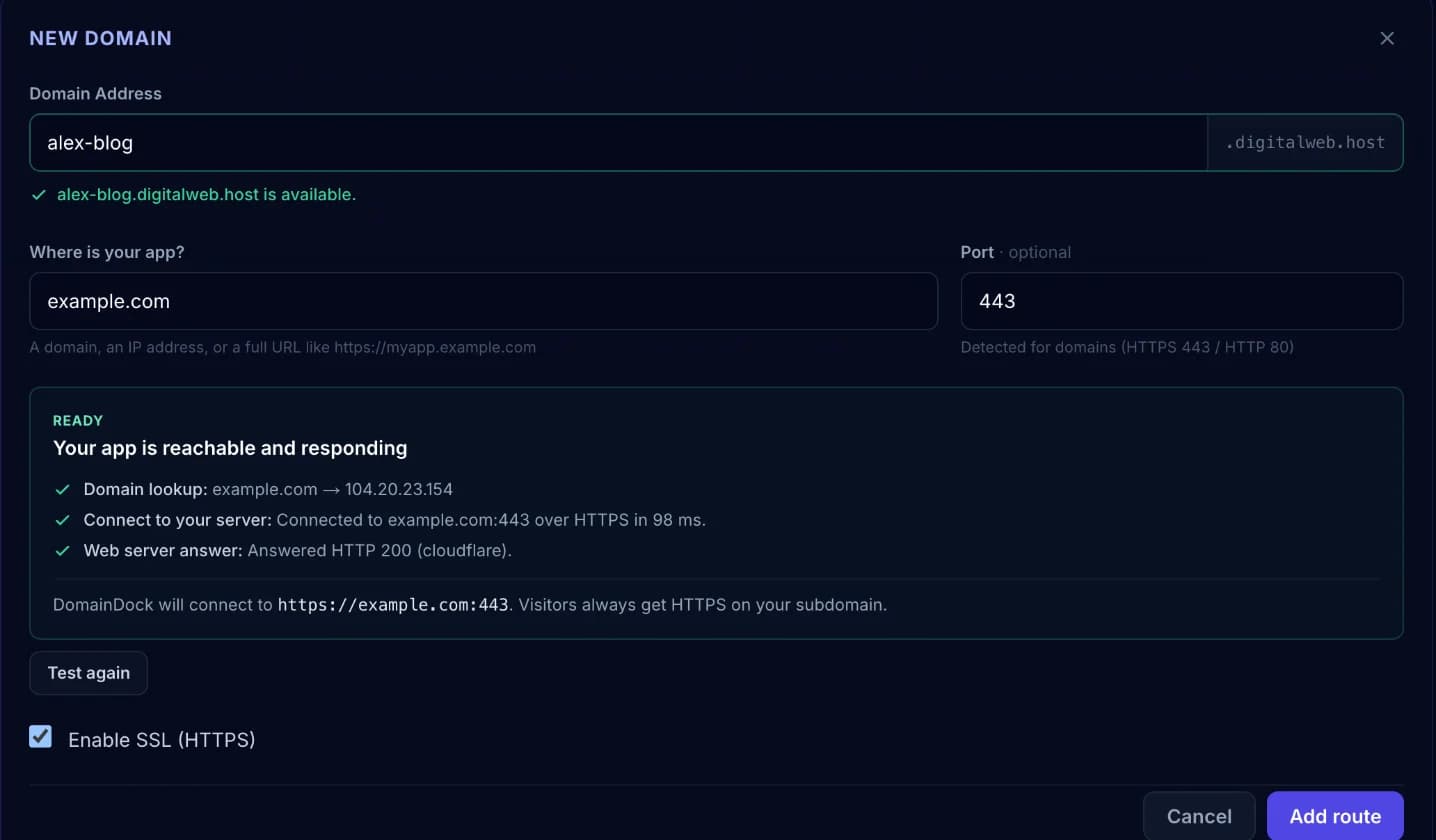This screenshot has width=1436, height=840.
Task: Click the .digitalweb.host domain suffix
Action: tap(1305, 142)
